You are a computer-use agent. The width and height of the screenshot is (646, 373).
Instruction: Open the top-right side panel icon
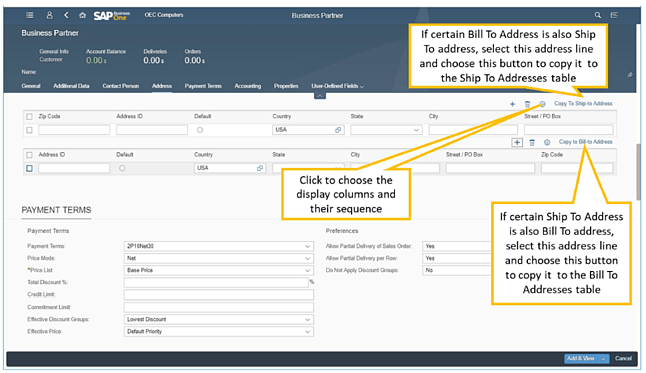click(614, 15)
